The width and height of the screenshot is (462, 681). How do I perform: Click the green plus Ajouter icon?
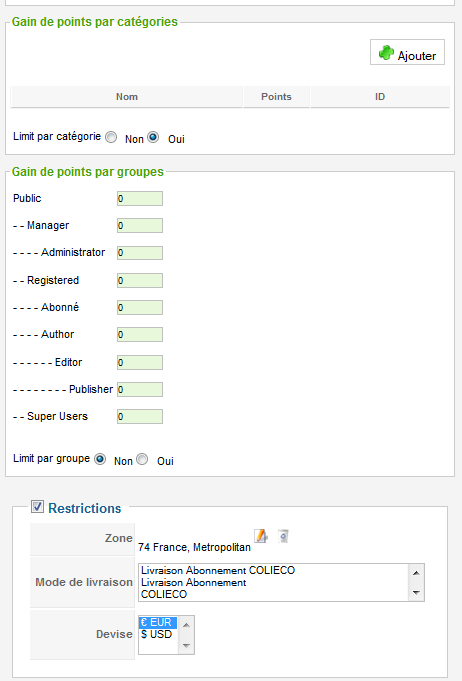tap(386, 53)
